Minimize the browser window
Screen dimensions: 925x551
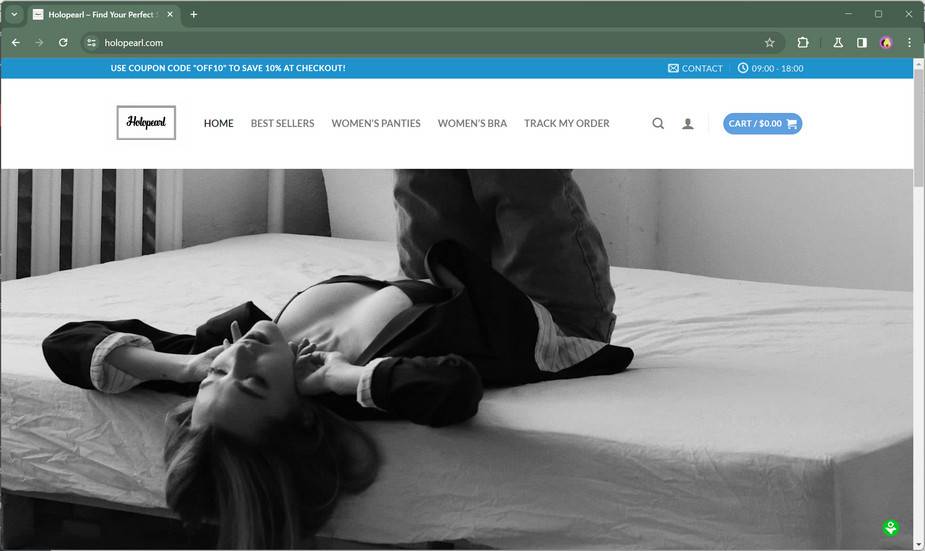tap(848, 14)
